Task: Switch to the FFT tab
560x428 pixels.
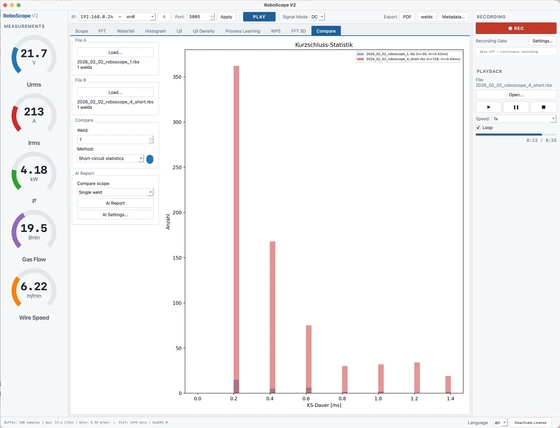Action: [102, 31]
